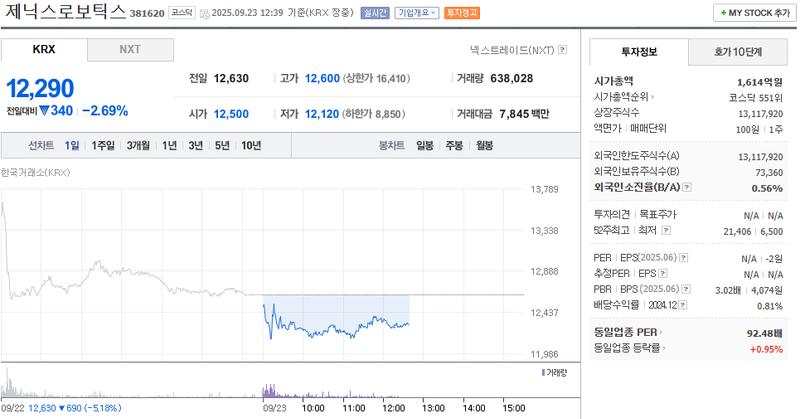Click the calendar icon beside the date
The image size is (800, 419).
point(205,13)
